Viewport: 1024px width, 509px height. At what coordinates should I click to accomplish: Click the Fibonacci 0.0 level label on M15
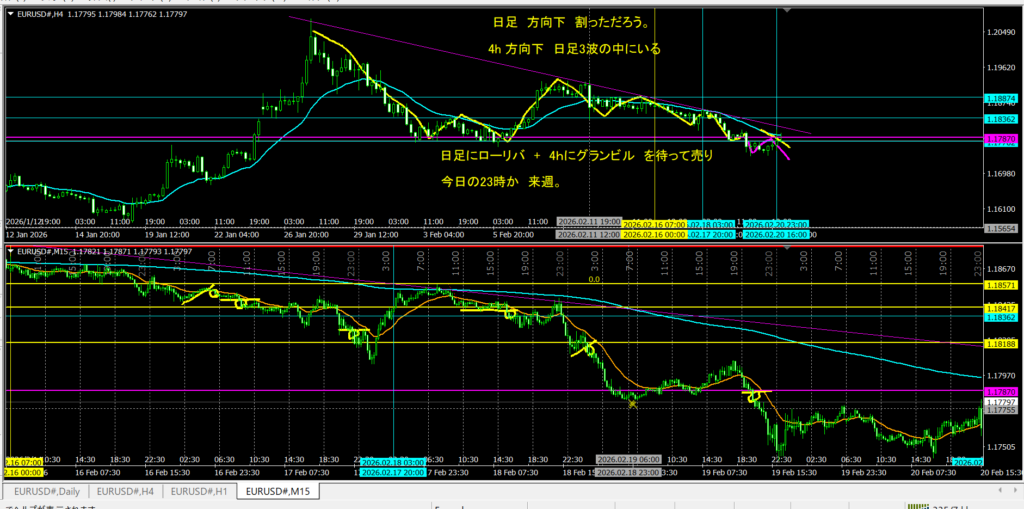click(593, 280)
